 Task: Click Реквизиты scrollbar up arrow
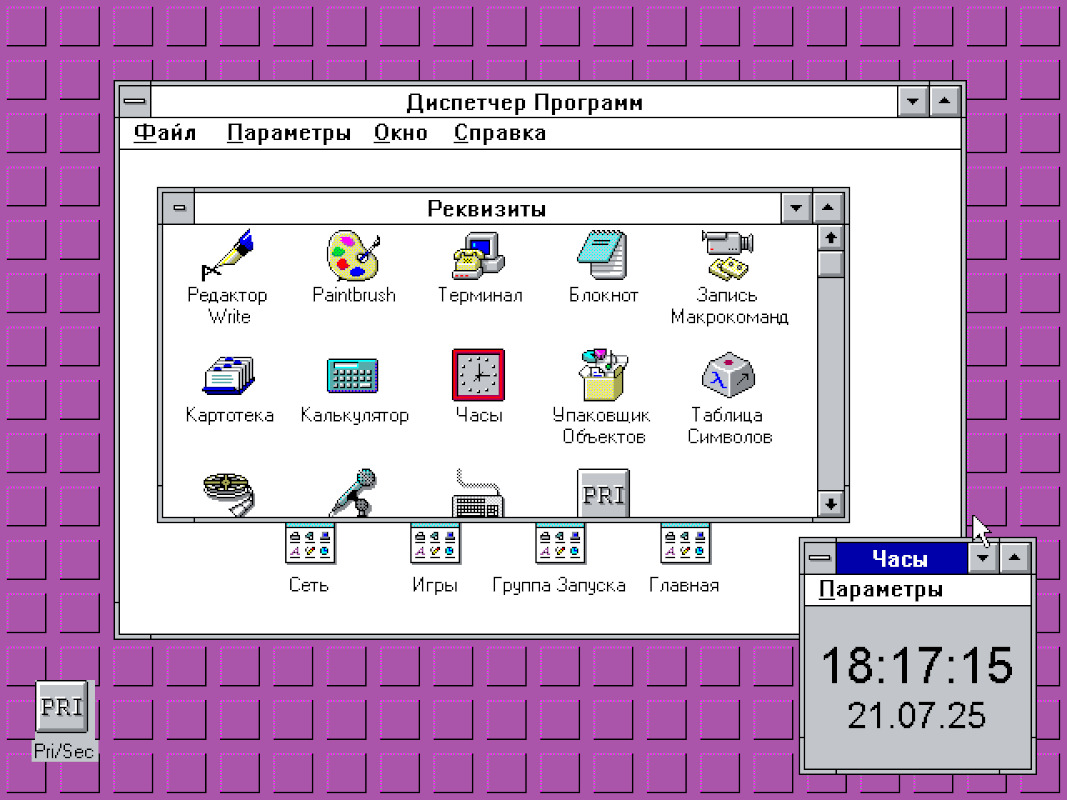(830, 238)
